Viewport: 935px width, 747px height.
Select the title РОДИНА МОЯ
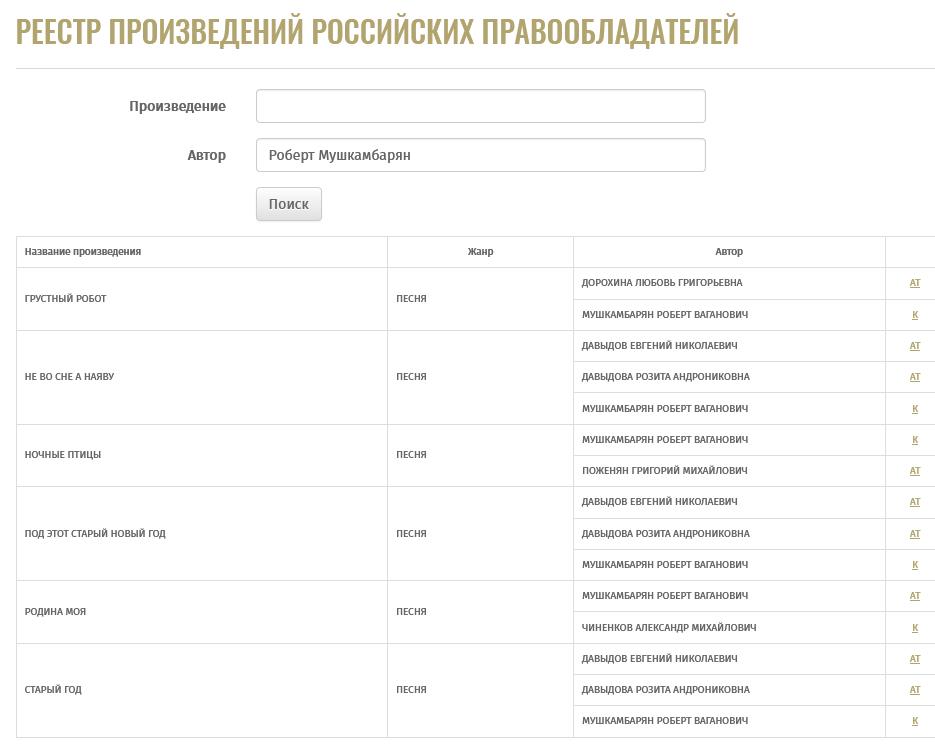[55, 612]
